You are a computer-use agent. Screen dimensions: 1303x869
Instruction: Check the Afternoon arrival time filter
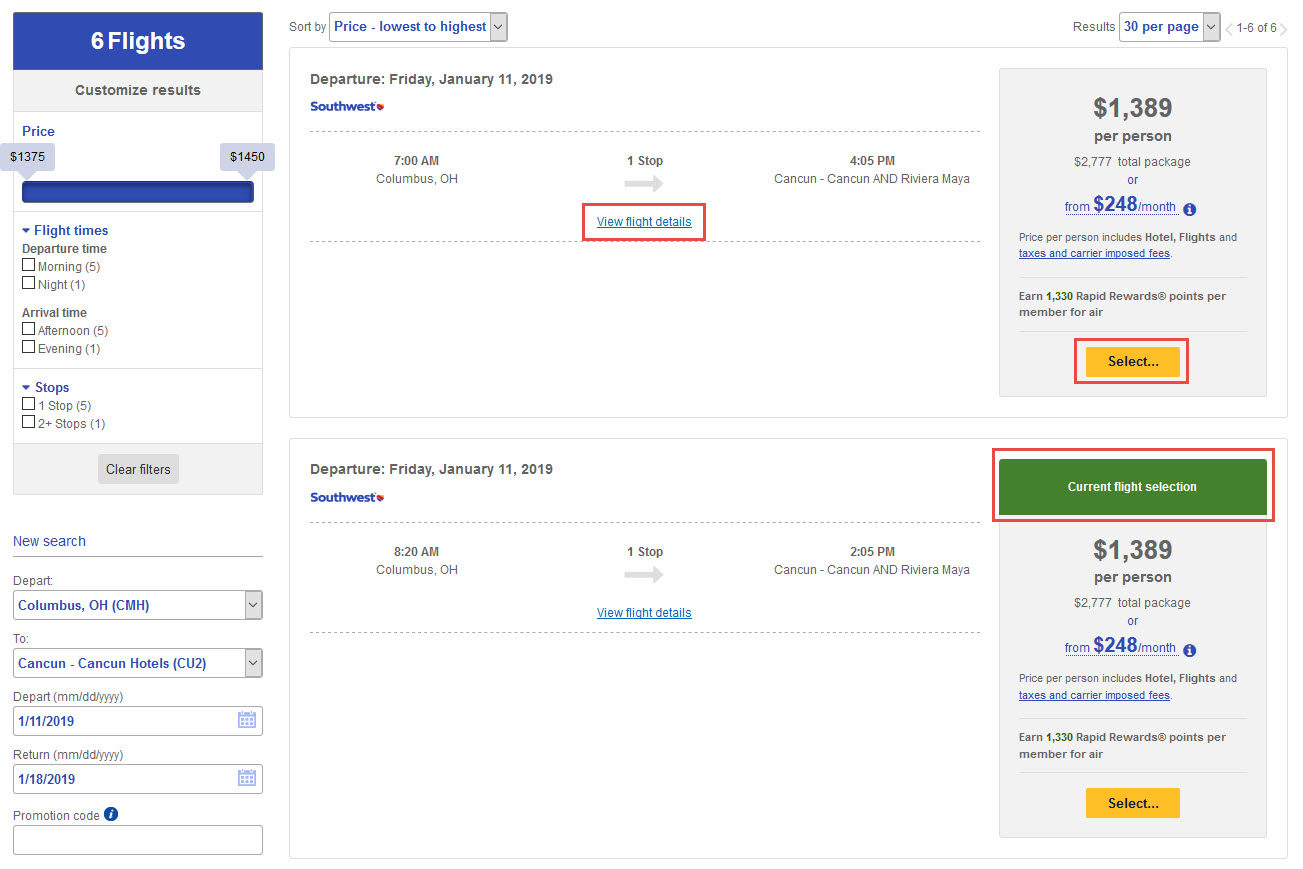29,329
